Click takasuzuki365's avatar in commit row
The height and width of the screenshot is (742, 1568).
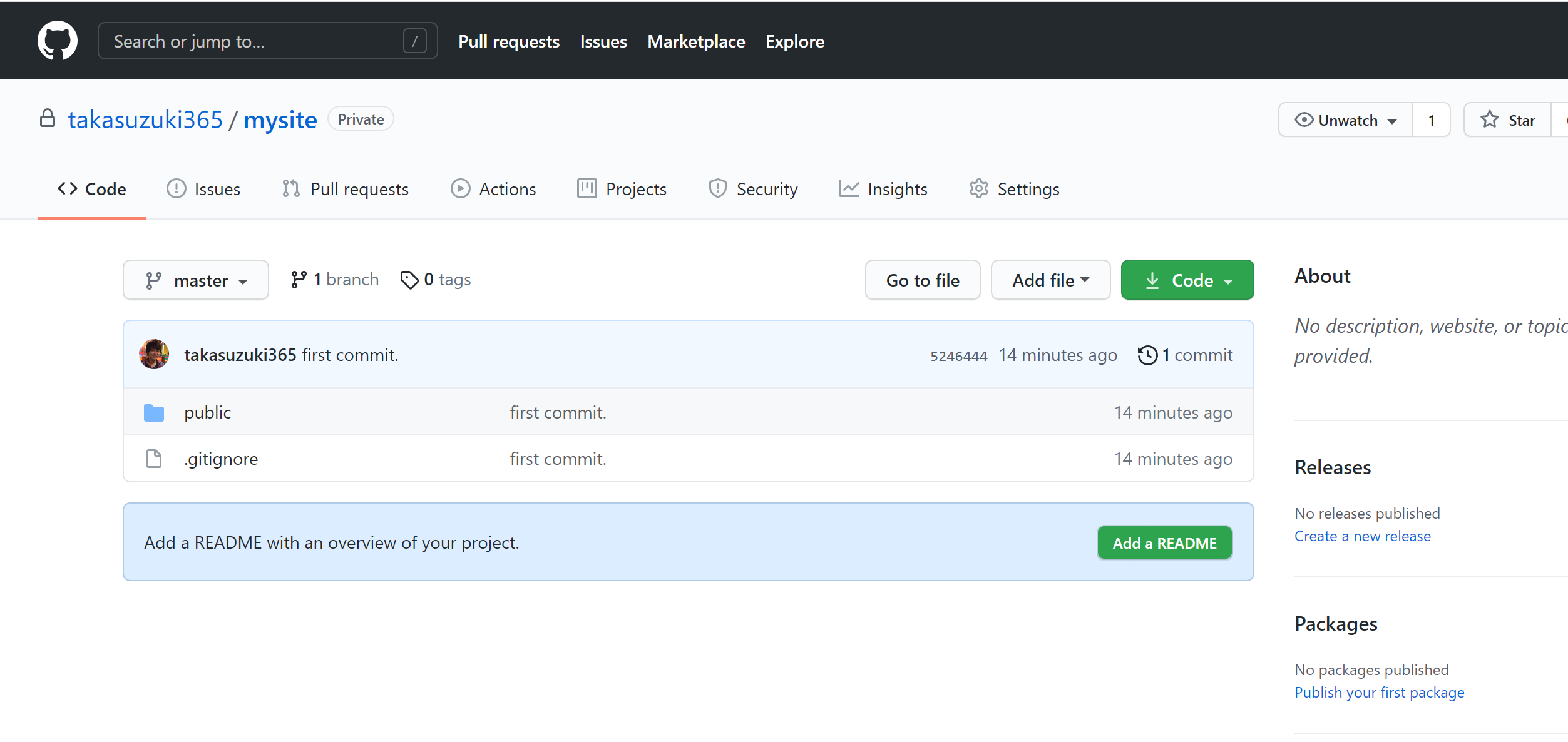click(x=154, y=355)
